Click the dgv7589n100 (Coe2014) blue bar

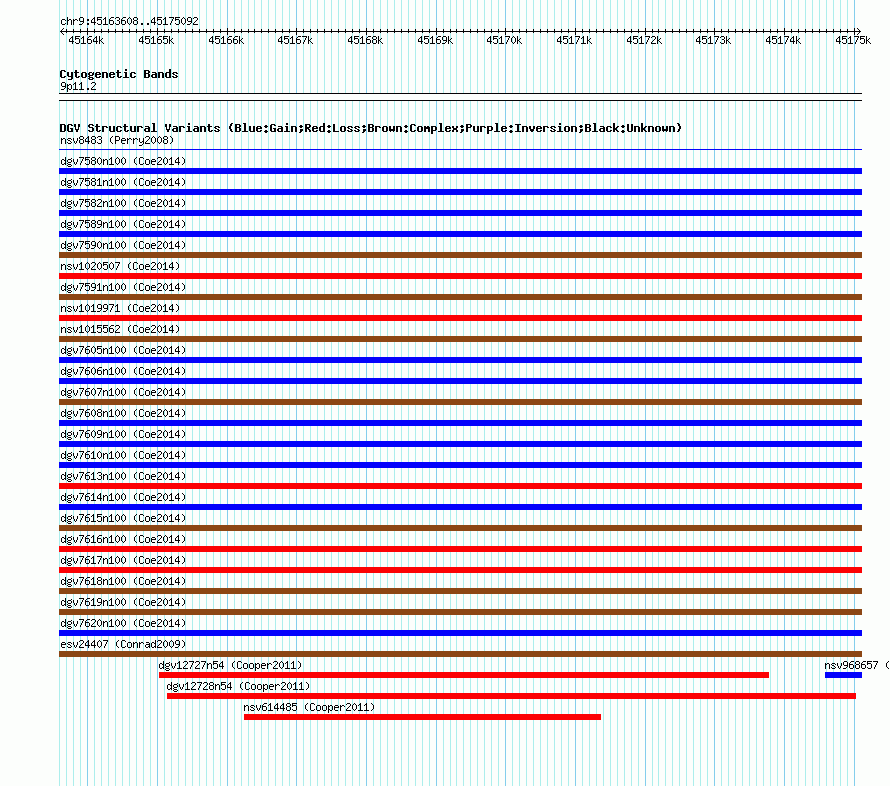coord(460,234)
